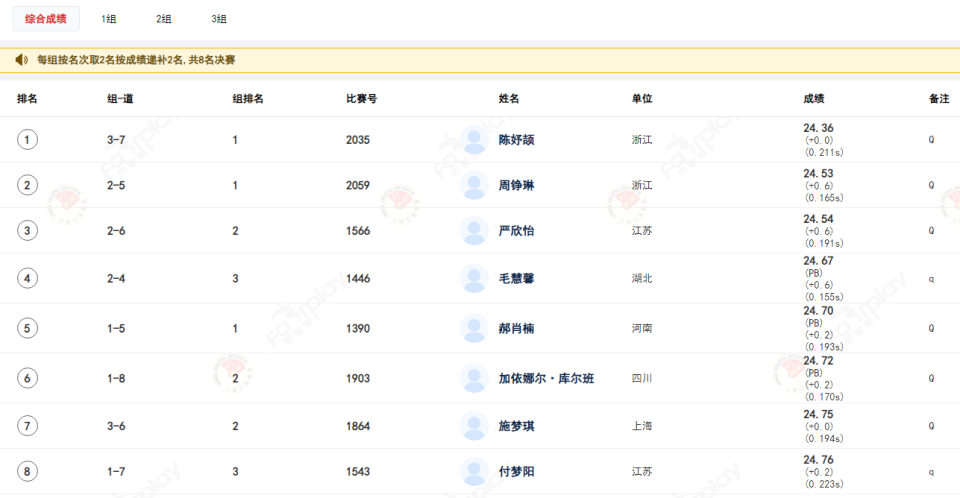Select the 综合成绩 tab
This screenshot has height=498, width=960.
click(x=46, y=19)
